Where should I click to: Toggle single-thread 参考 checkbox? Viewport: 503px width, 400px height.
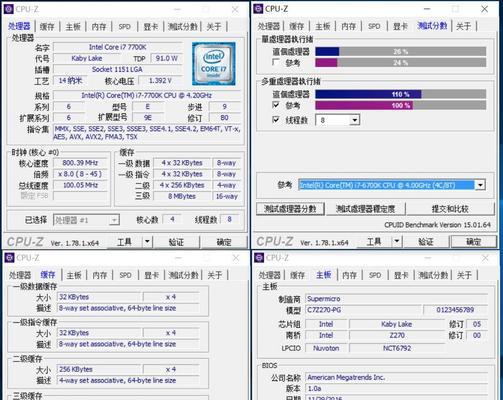pyautogui.click(x=276, y=62)
